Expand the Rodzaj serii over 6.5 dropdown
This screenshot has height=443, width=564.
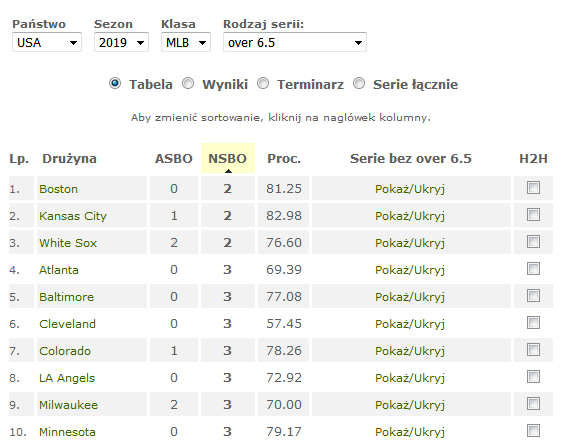click(x=295, y=42)
